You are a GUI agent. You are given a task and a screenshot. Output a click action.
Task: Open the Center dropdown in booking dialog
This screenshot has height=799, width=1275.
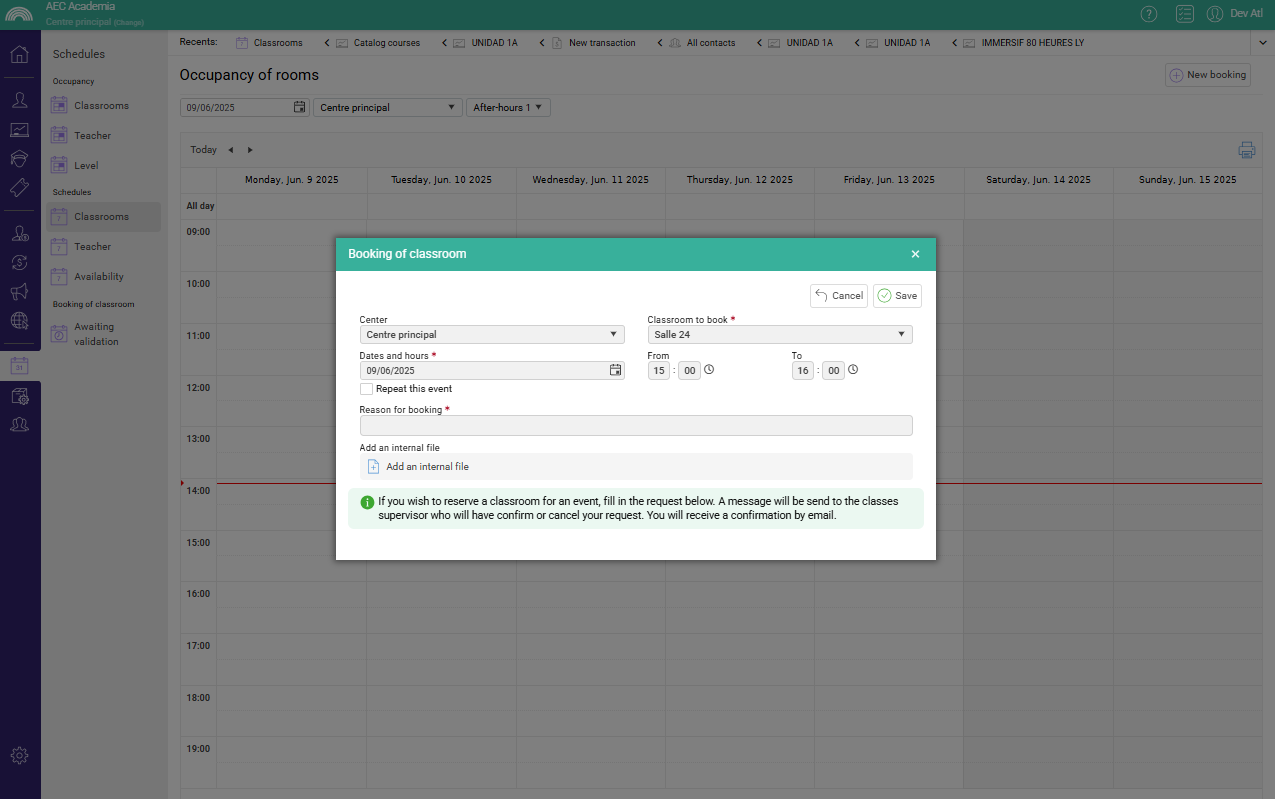coord(491,335)
